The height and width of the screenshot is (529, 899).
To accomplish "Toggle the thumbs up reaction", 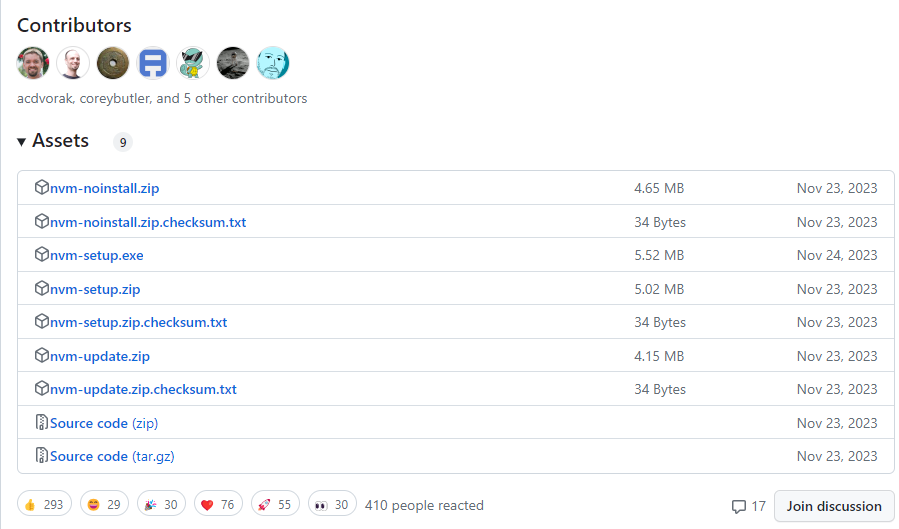I will [43, 505].
